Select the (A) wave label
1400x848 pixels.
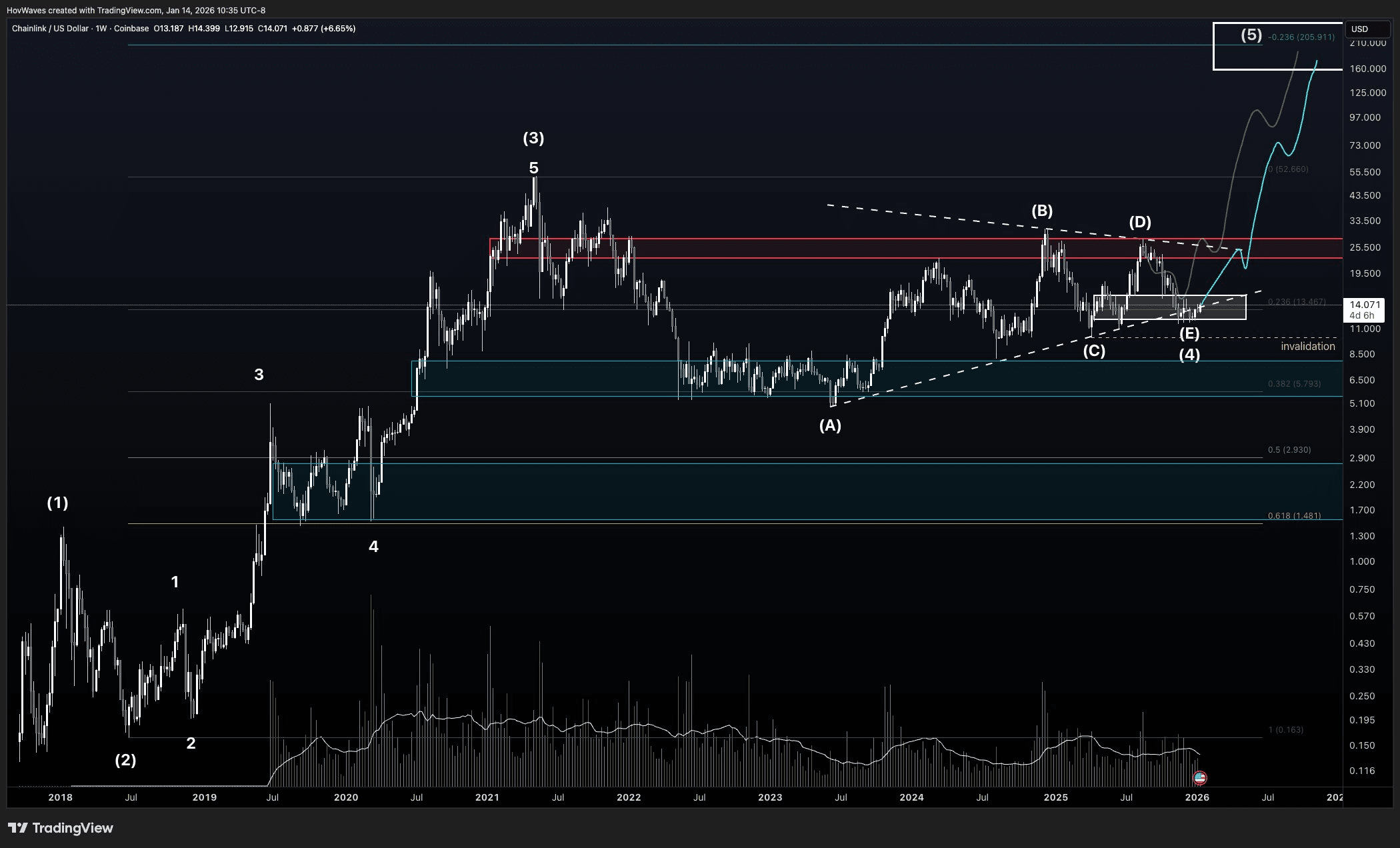click(x=829, y=425)
